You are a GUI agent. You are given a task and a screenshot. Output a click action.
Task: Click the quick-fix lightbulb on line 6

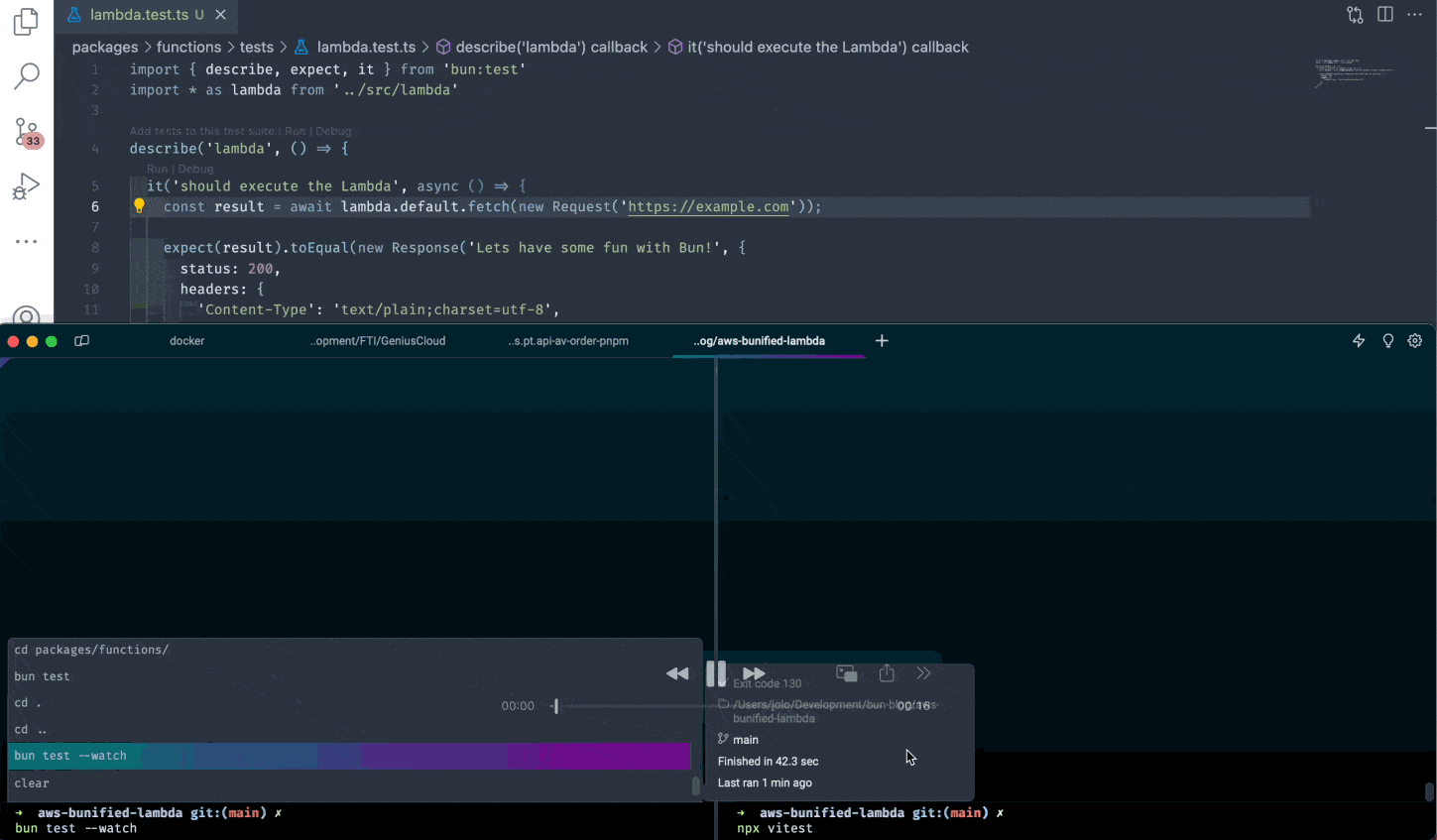[x=139, y=206]
